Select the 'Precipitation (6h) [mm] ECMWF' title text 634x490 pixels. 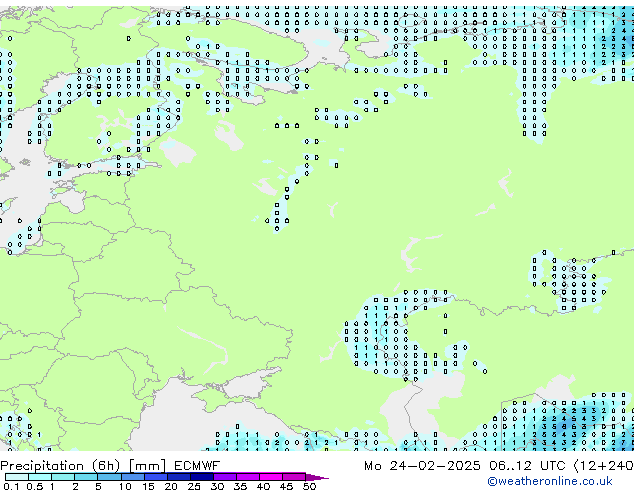[x=110, y=466]
